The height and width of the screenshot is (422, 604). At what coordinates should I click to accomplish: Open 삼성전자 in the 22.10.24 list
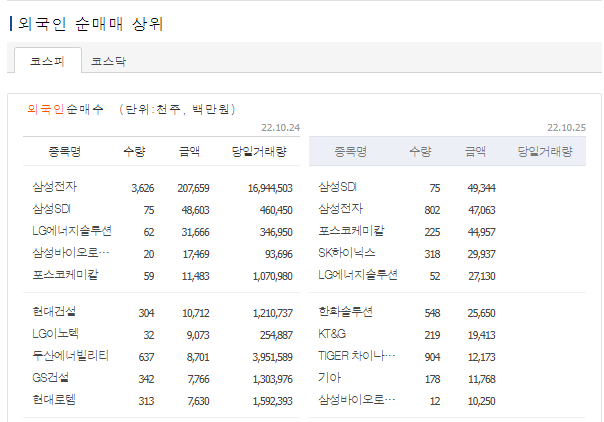[55, 187]
